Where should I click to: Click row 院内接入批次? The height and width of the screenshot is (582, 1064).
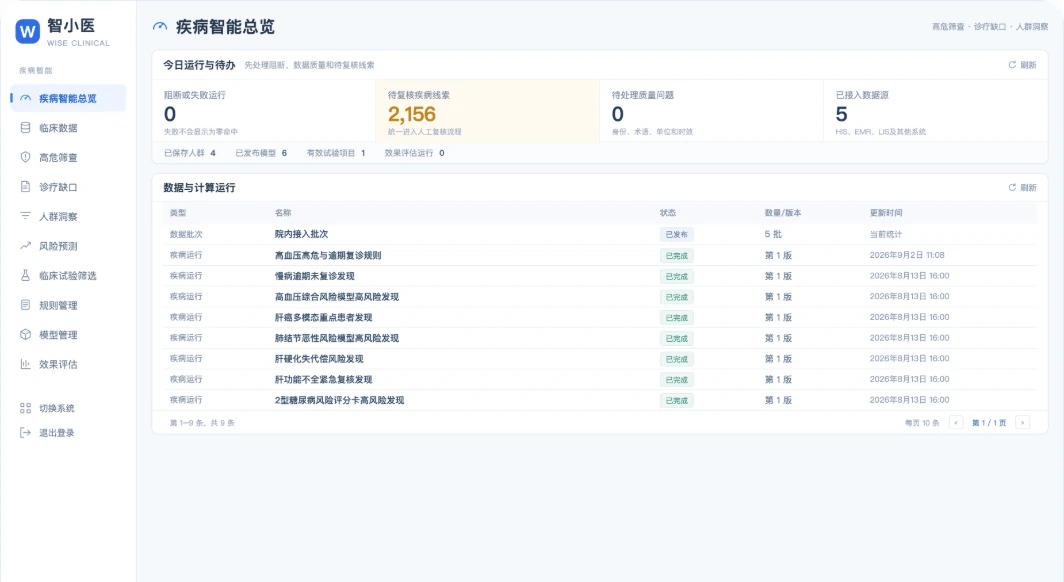point(600,234)
